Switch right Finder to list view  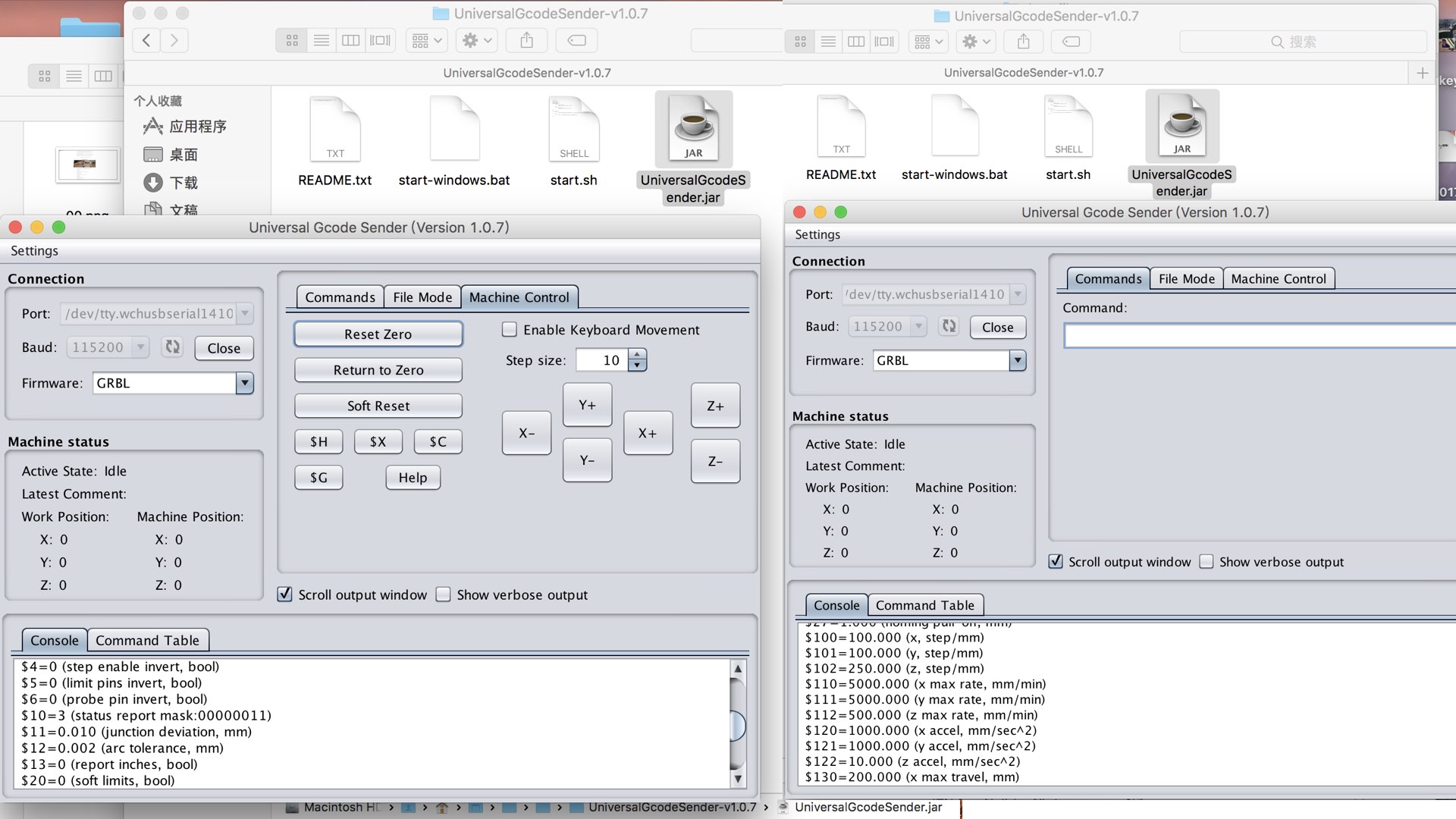[x=828, y=42]
